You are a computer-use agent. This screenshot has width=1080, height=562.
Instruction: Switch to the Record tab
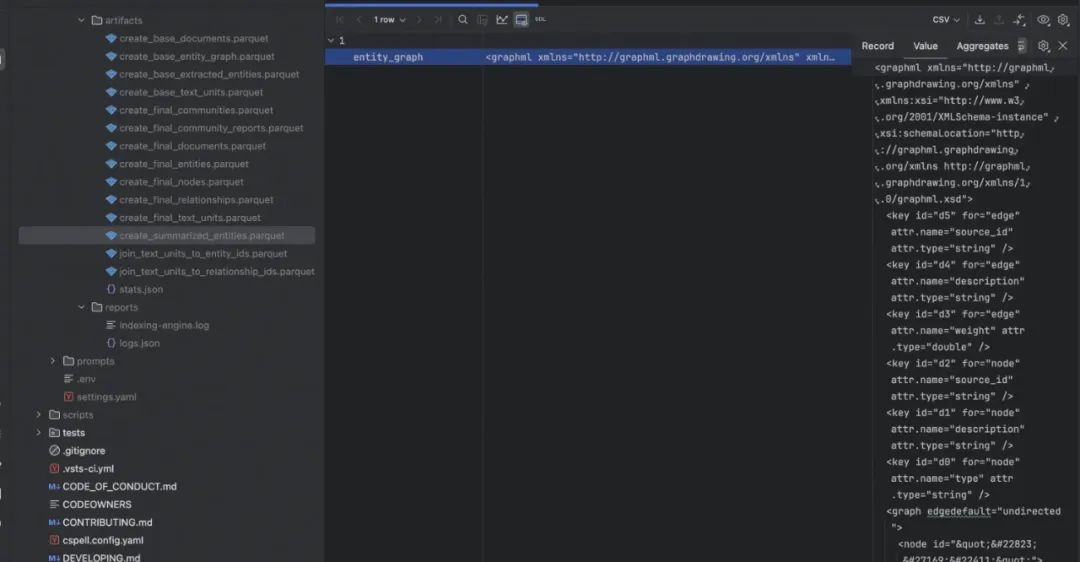pyautogui.click(x=877, y=46)
